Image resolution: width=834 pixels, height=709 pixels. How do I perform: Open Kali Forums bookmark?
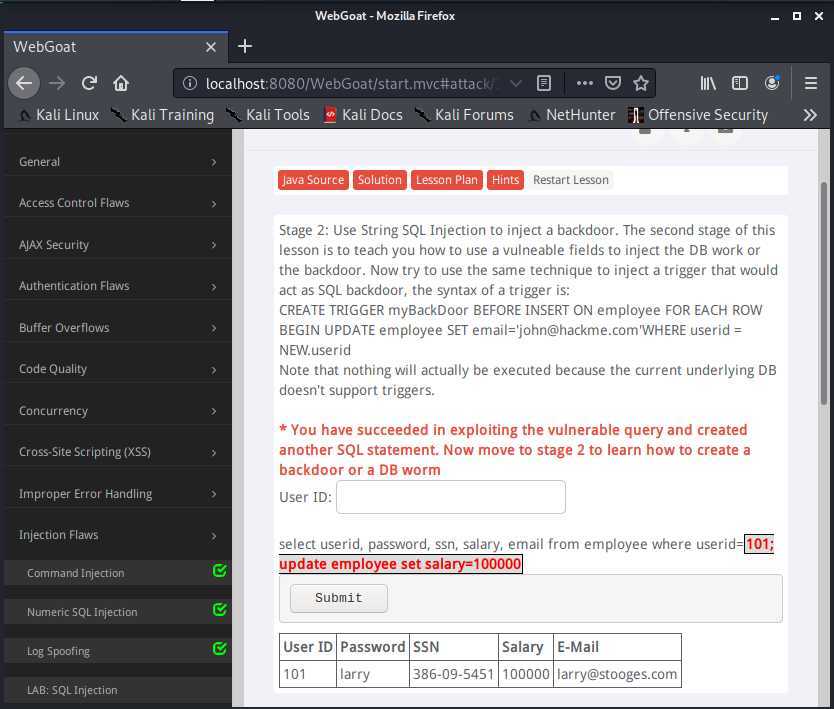pos(464,115)
